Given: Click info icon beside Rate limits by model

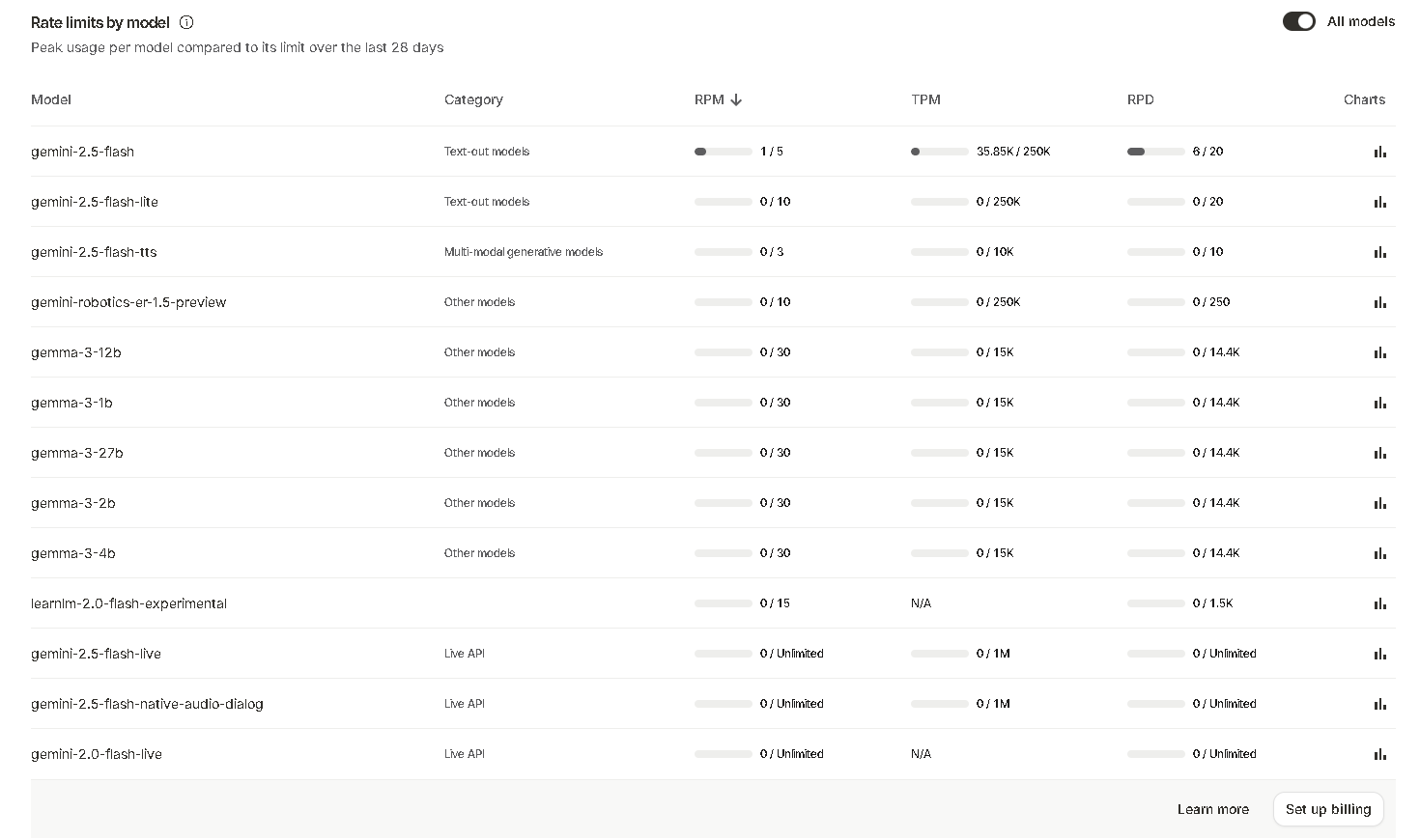Looking at the screenshot, I should (x=186, y=22).
